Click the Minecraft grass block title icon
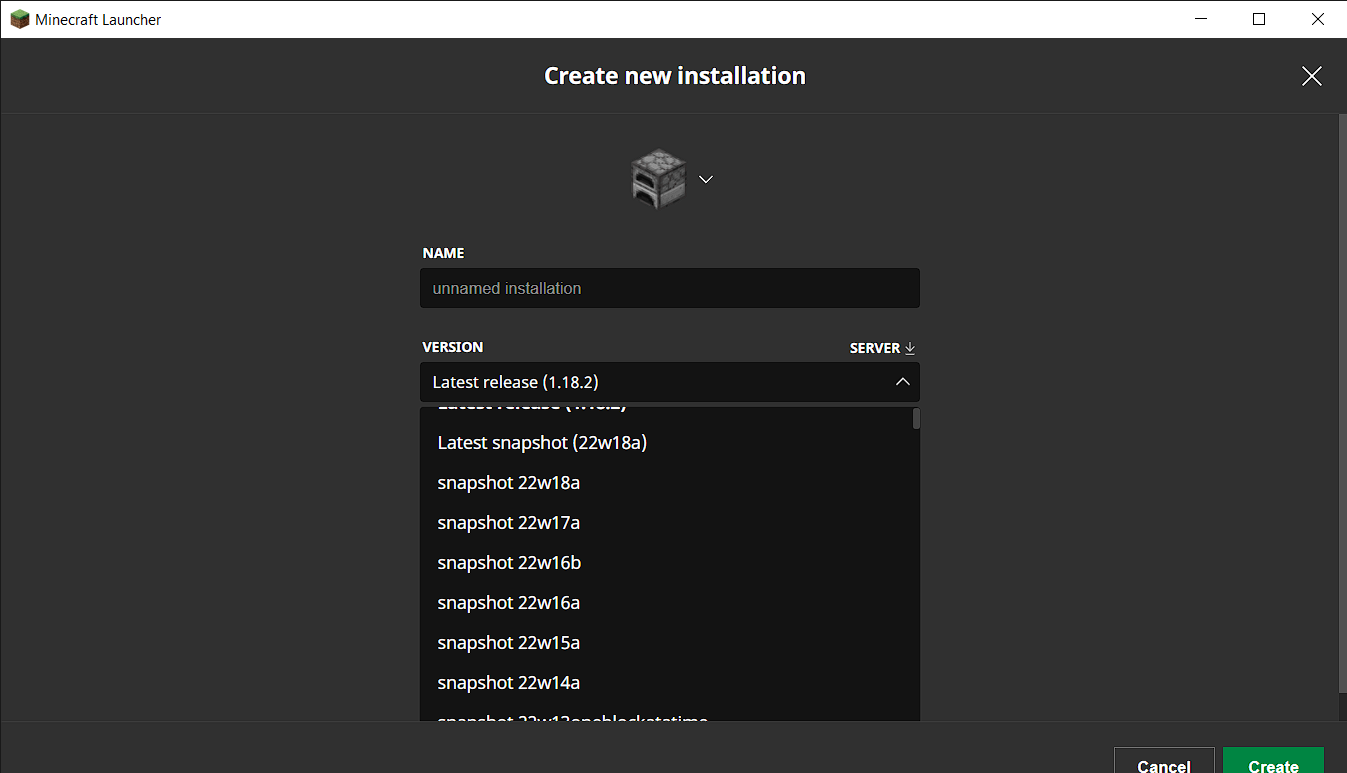 [x=20, y=19]
